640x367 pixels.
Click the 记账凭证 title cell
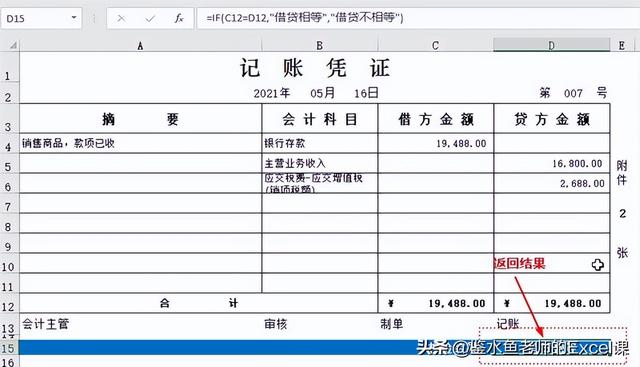point(315,68)
